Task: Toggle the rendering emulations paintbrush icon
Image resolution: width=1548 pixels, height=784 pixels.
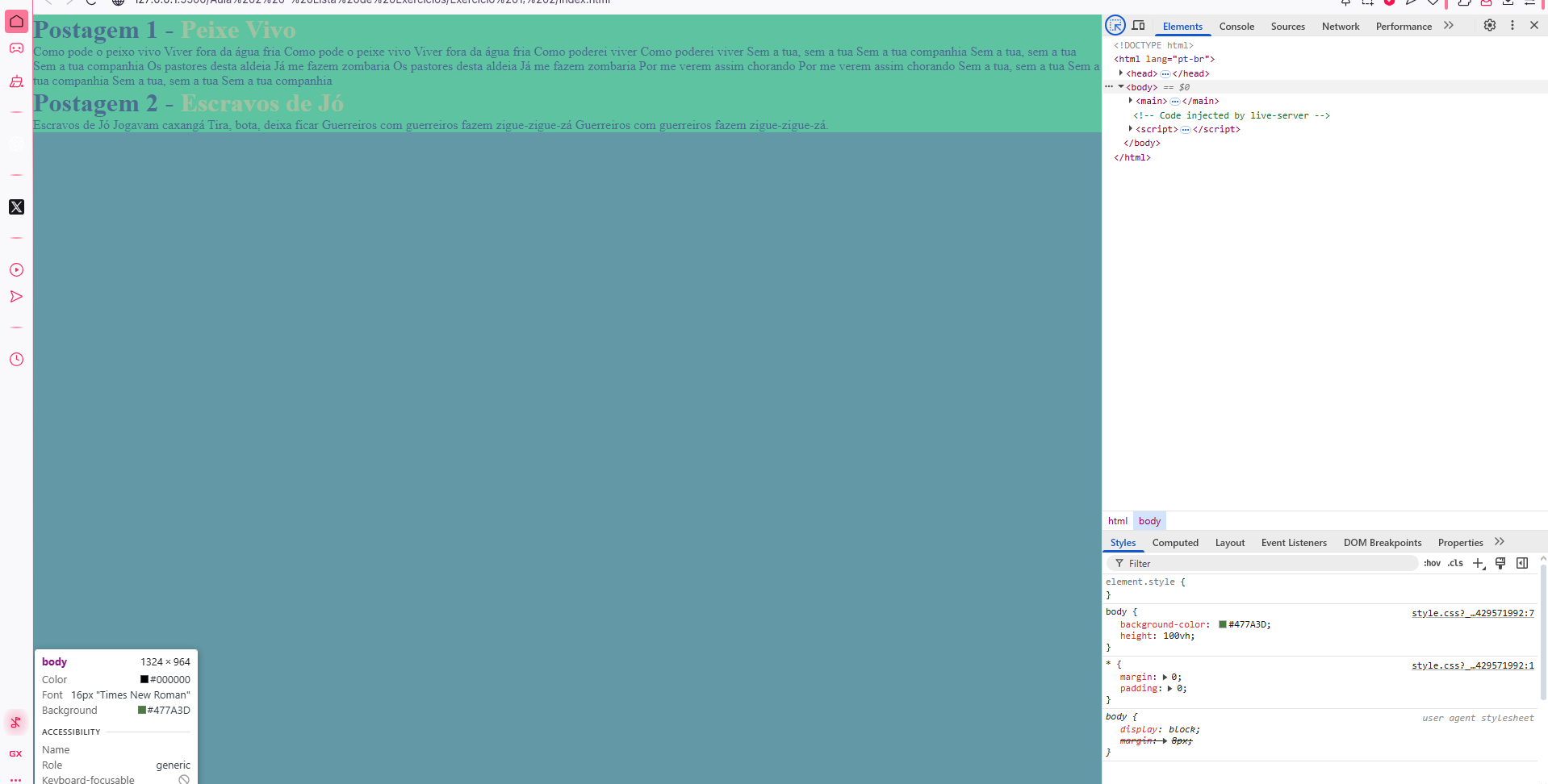Action: [x=1500, y=563]
